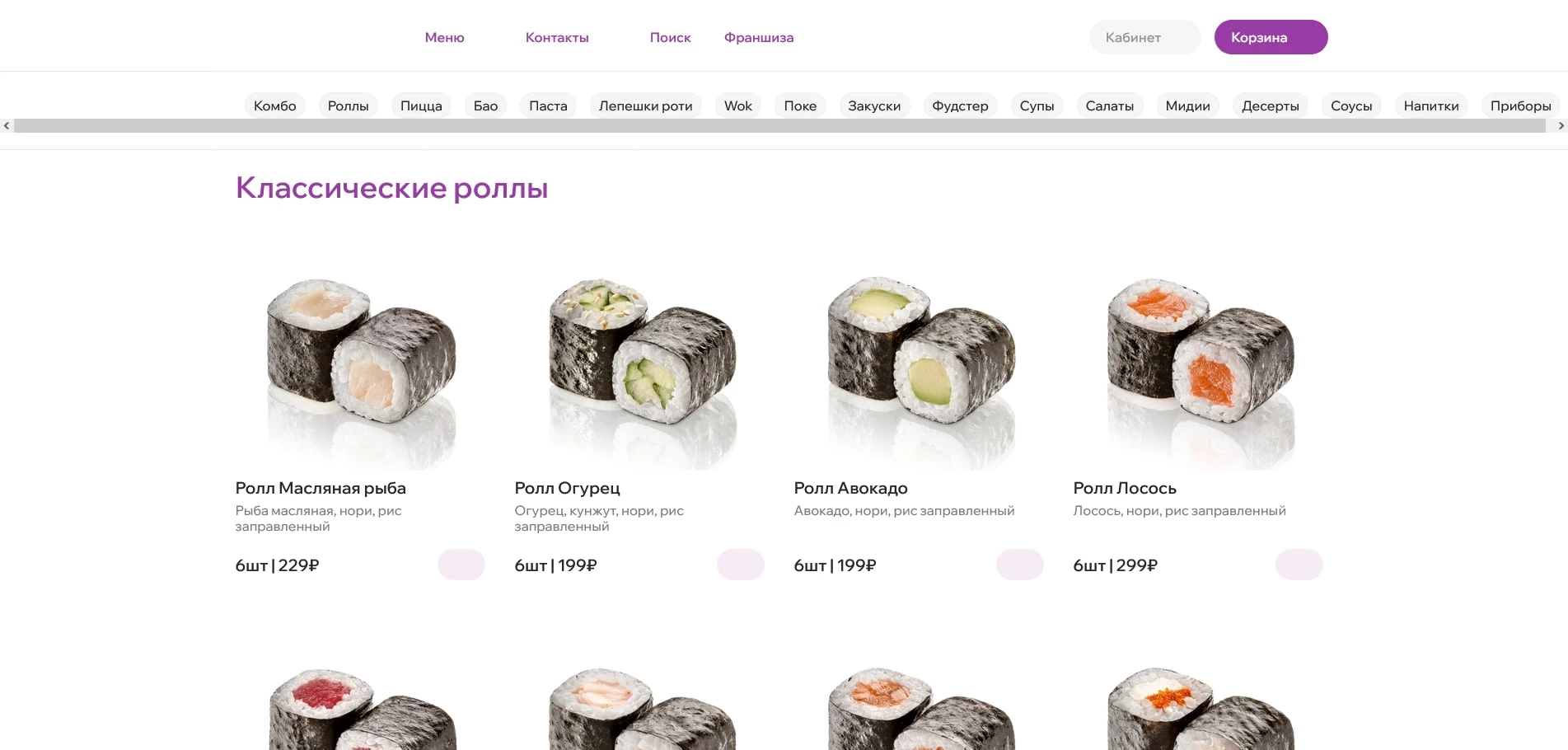
Task: Open the Кабинет account button
Action: (1145, 37)
